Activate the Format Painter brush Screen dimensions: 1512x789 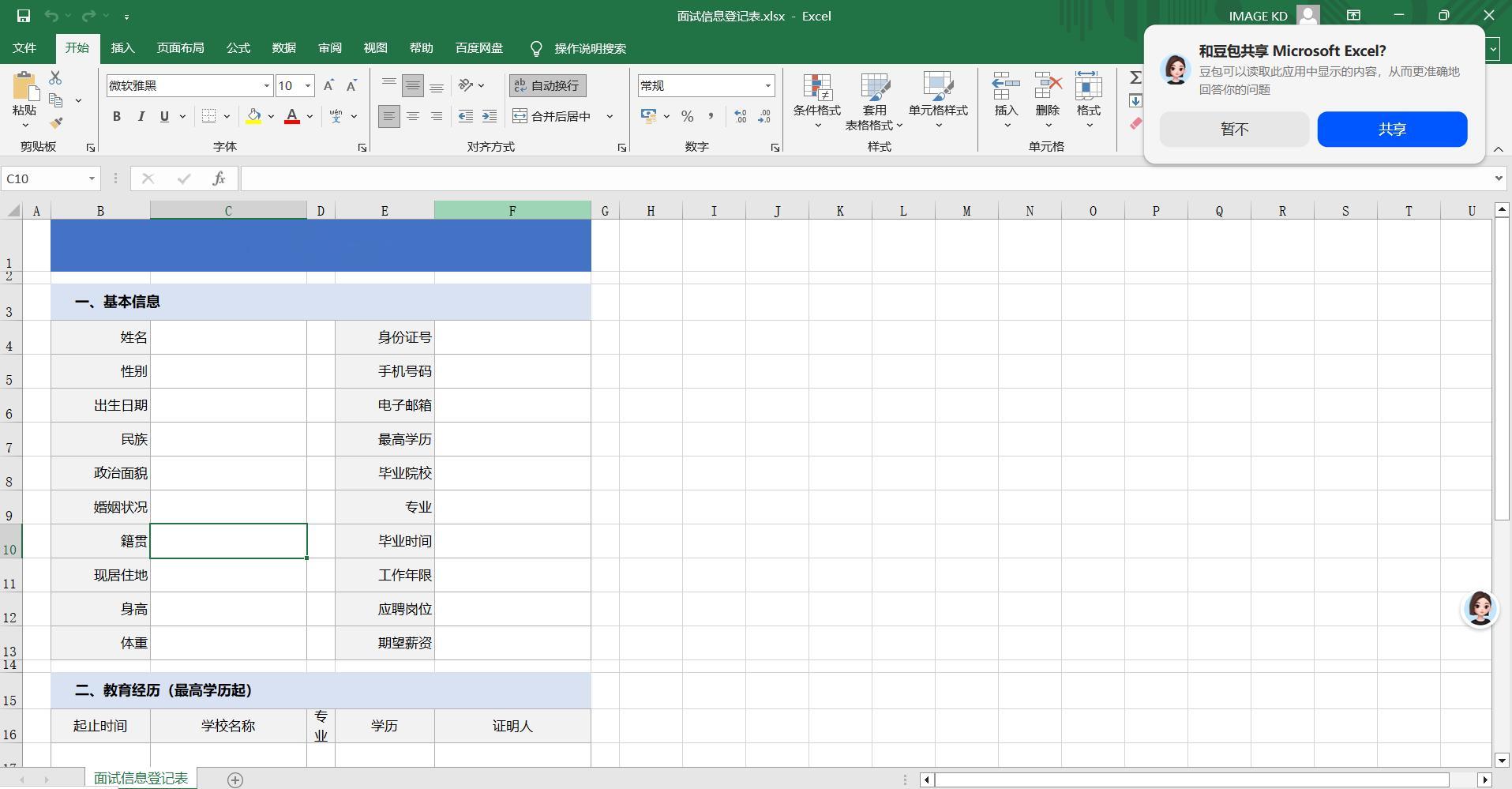point(55,123)
